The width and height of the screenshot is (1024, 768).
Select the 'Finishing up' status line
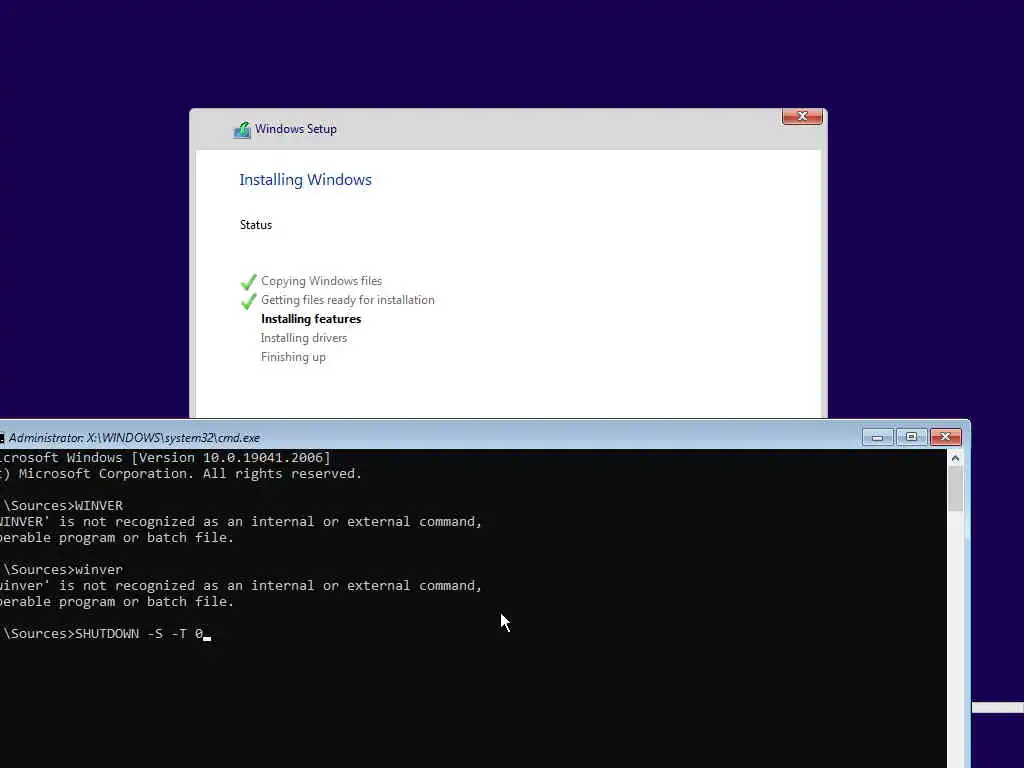[293, 357]
